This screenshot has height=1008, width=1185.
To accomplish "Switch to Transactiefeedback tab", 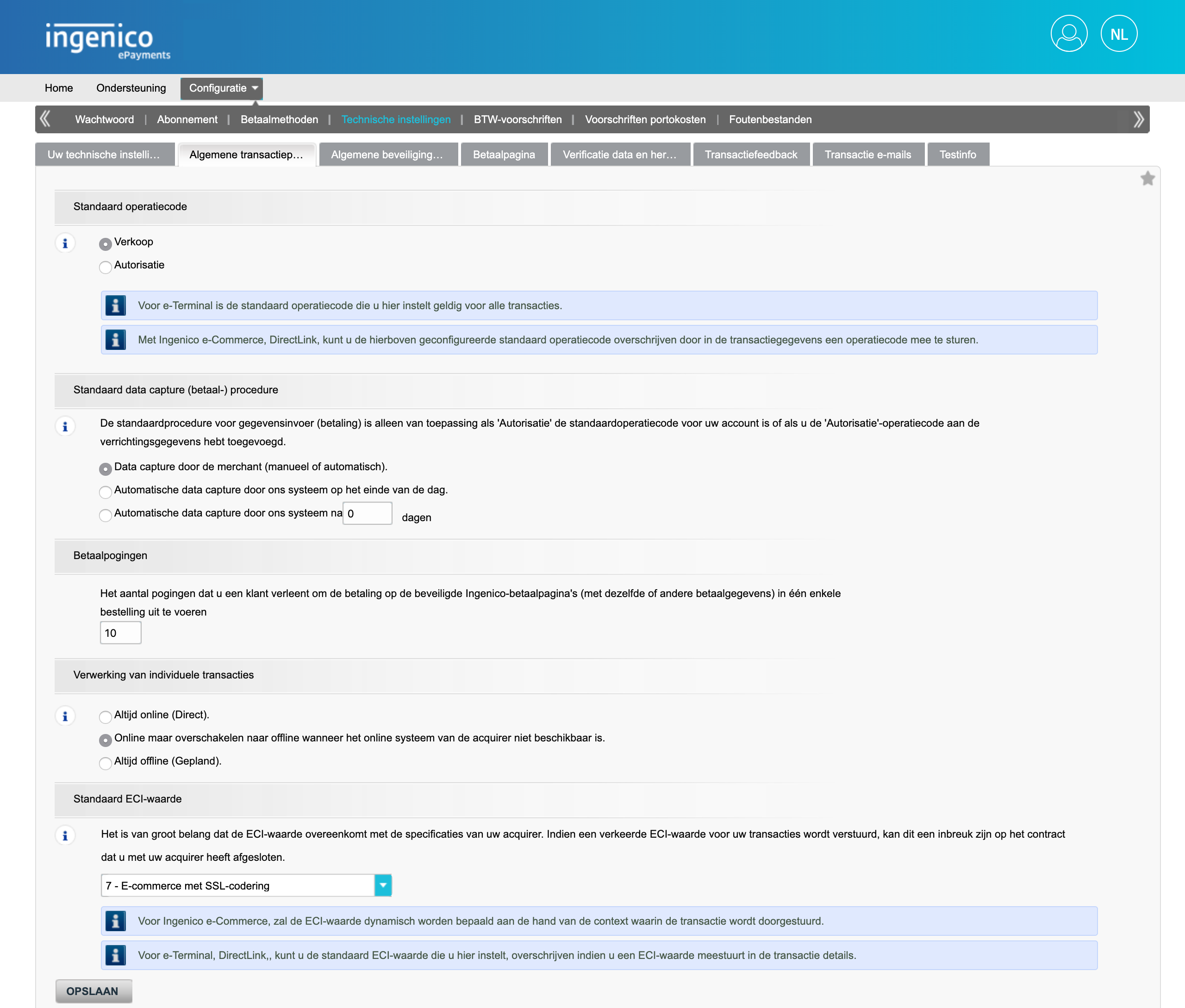I will click(751, 154).
